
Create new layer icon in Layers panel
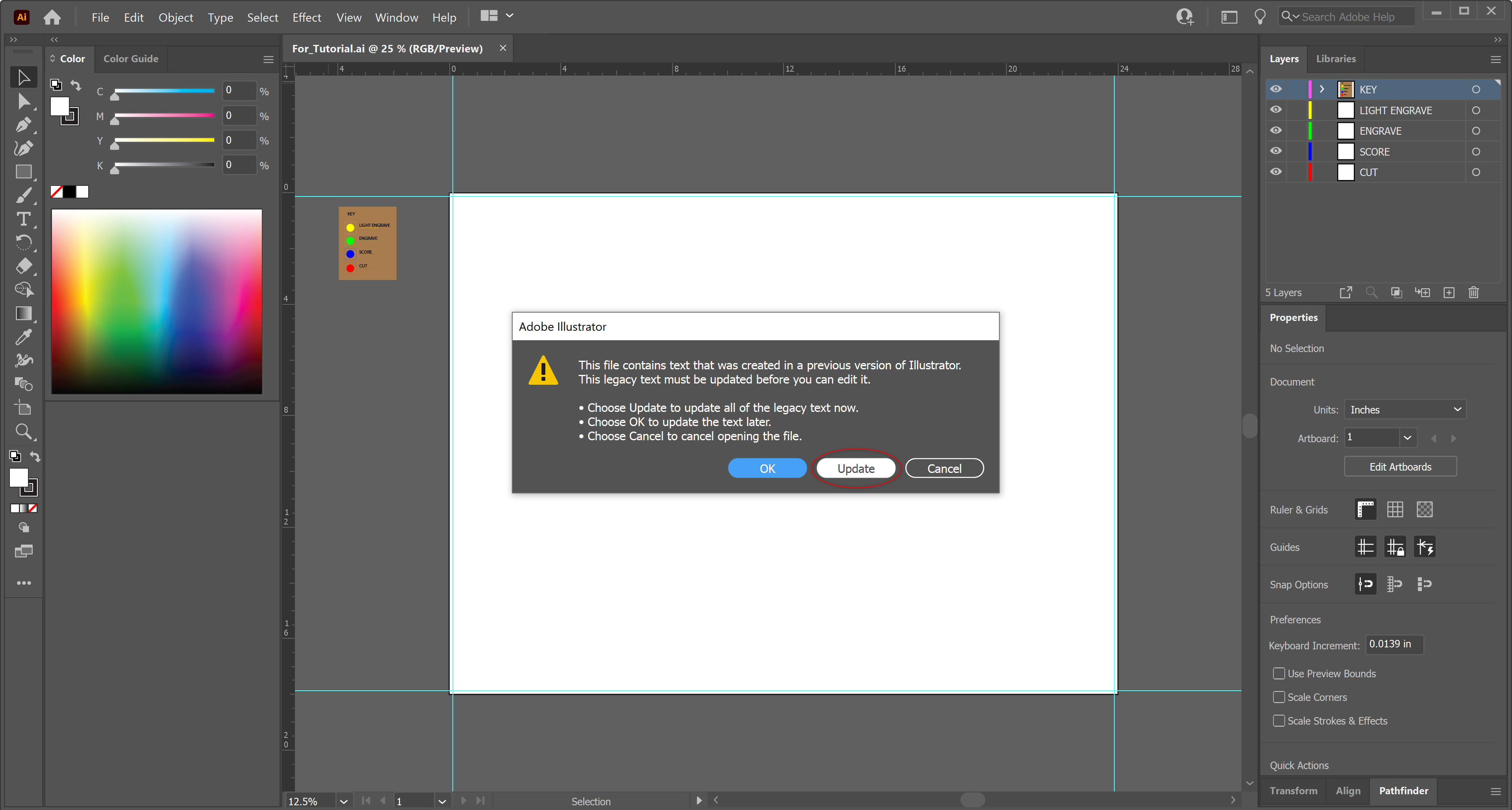click(x=1449, y=292)
